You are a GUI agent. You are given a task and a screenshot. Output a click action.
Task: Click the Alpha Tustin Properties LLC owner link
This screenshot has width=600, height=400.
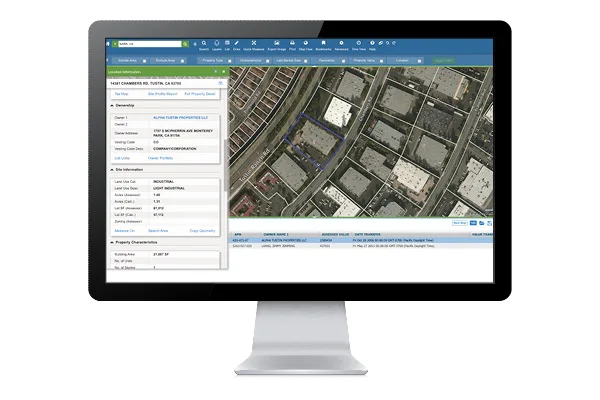point(181,118)
